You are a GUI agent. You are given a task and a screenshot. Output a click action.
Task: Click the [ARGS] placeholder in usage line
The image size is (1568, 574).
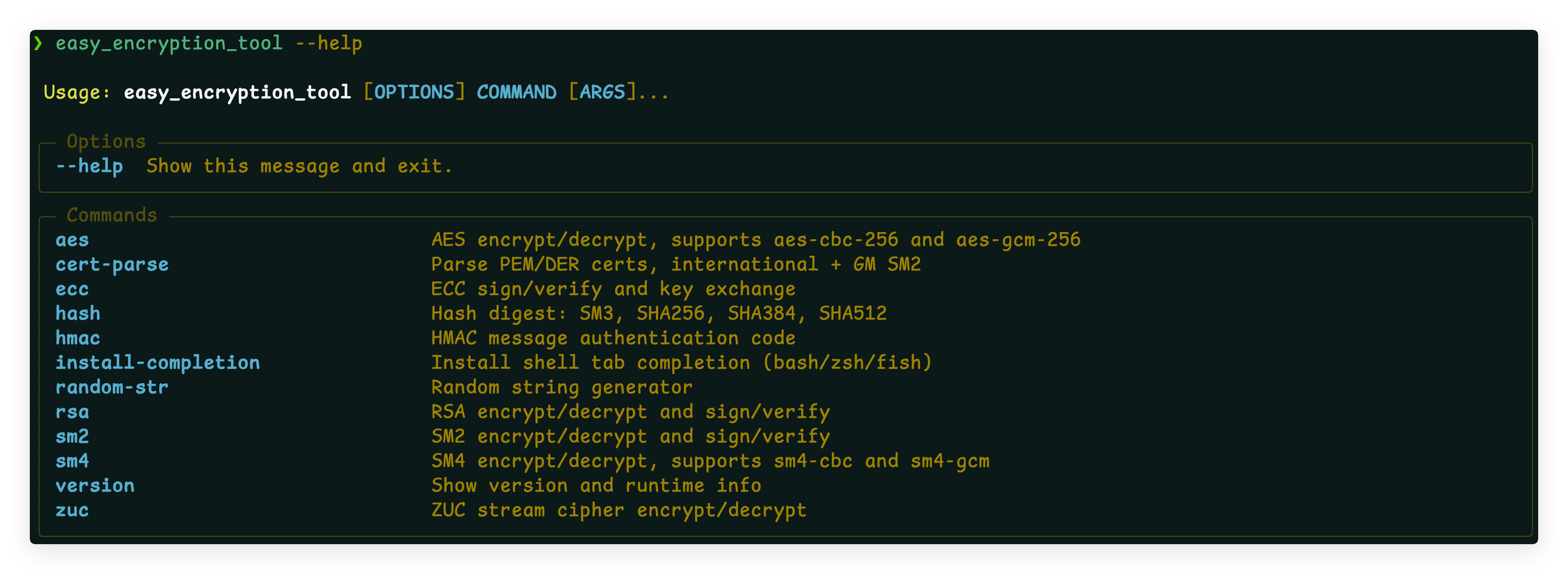click(x=602, y=93)
